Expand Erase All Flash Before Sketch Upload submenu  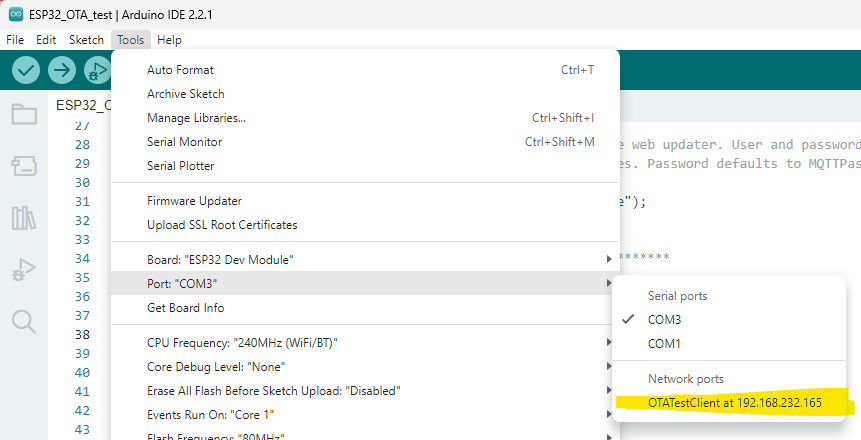(x=365, y=391)
